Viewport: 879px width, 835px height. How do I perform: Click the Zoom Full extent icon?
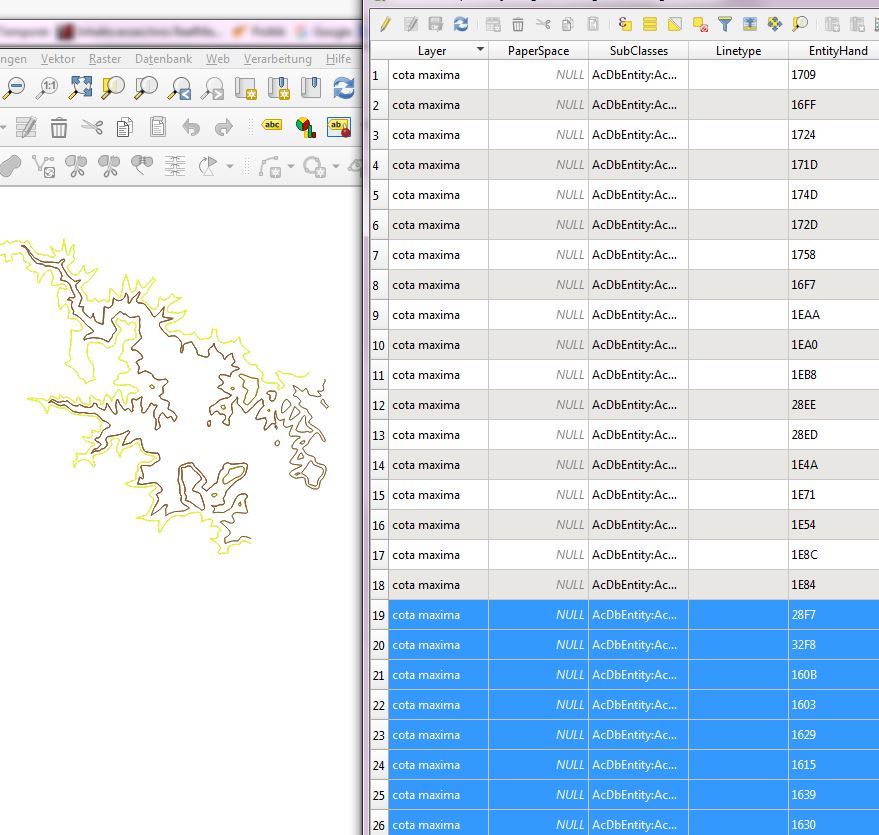(81, 88)
